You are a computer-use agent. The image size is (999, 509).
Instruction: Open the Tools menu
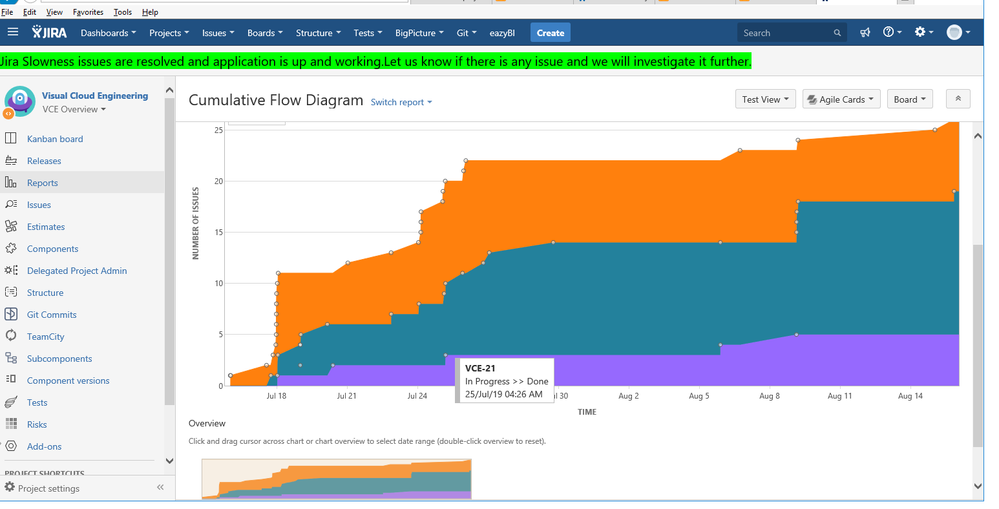coord(122,12)
